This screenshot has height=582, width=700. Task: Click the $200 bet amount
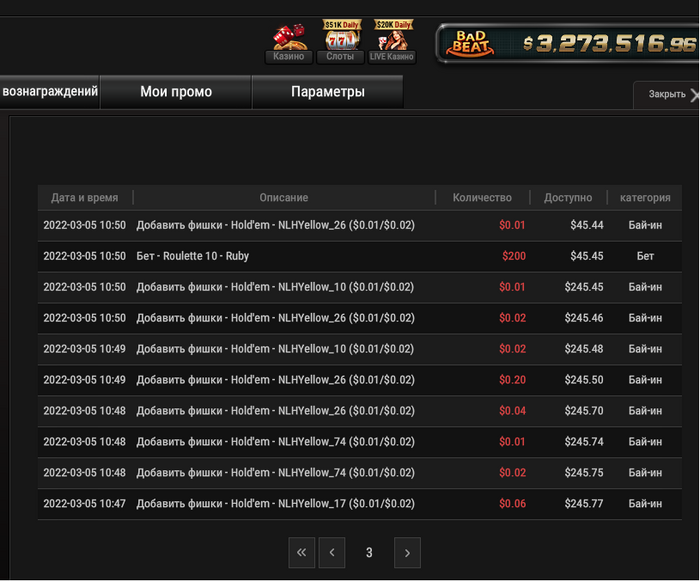(x=514, y=256)
